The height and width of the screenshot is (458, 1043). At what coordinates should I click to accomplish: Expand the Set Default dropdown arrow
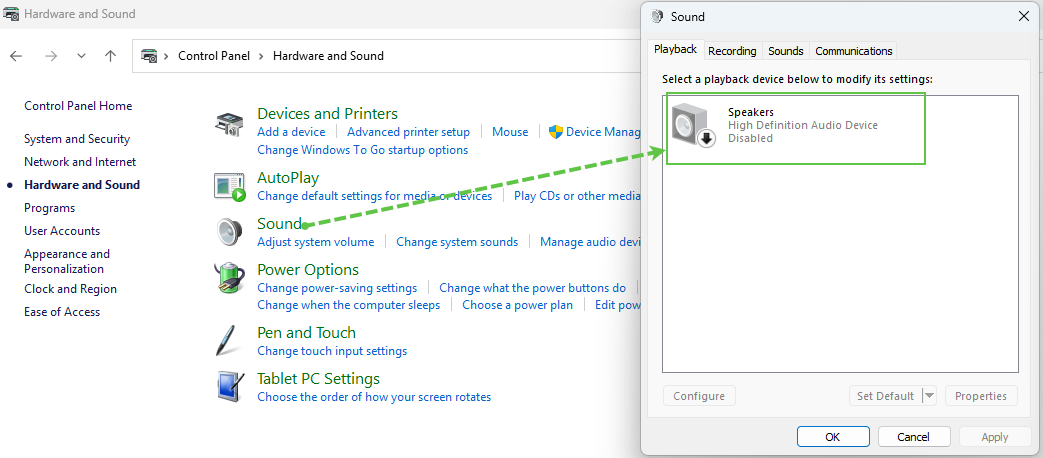[929, 396]
